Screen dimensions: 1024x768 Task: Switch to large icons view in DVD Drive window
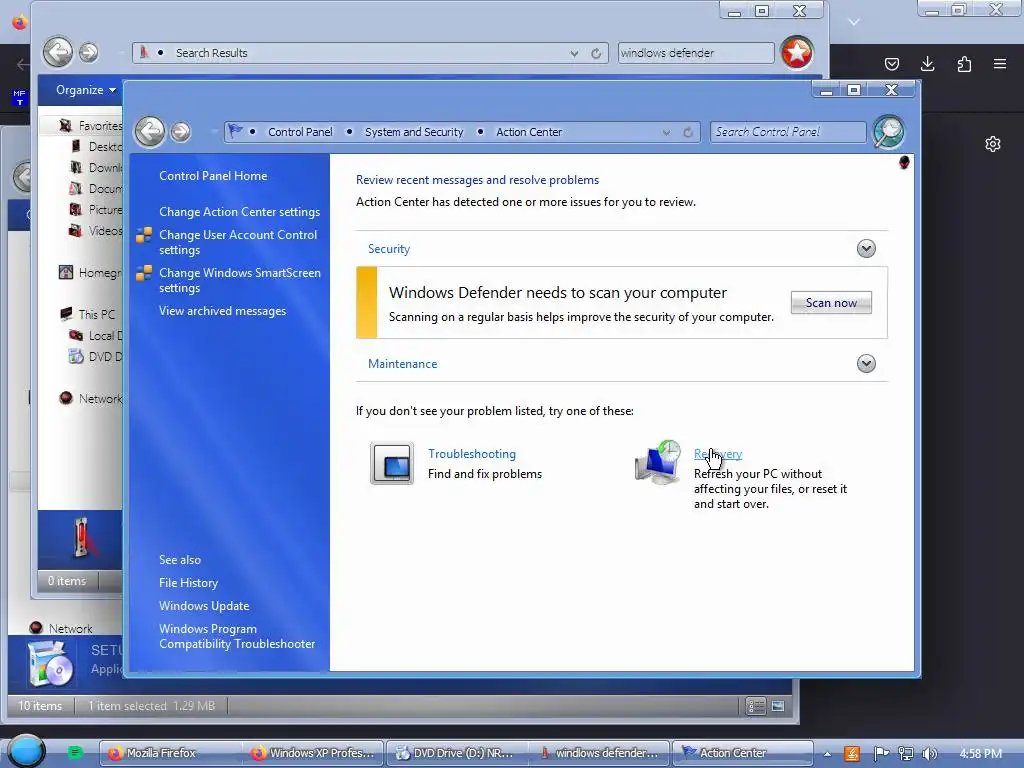[778, 706]
